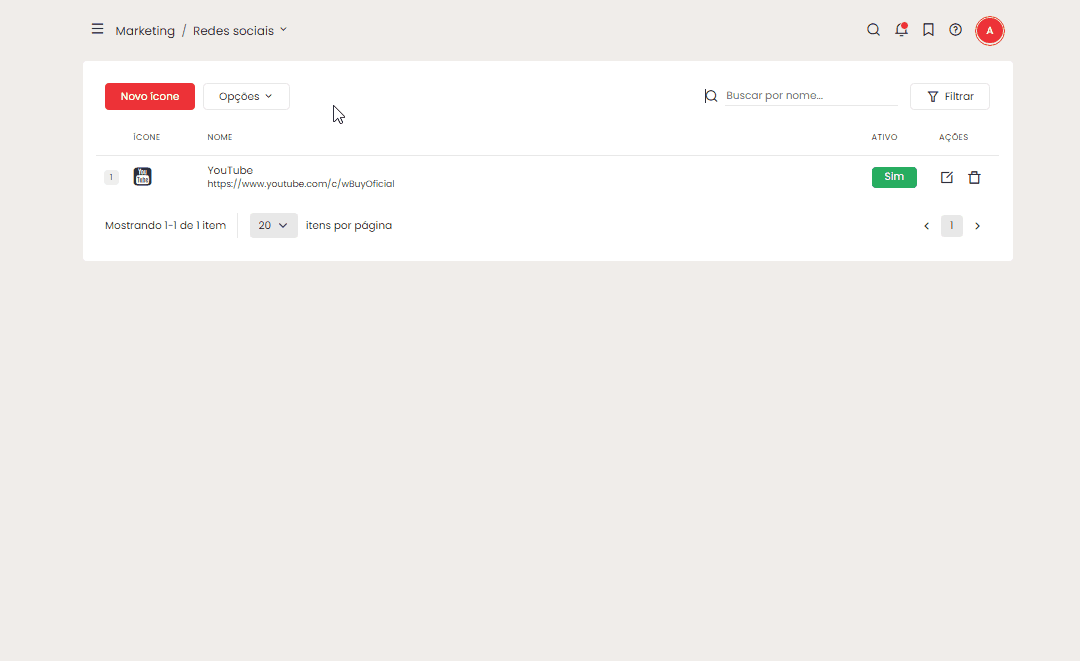This screenshot has width=1080, height=661.
Task: Focus the Buscar por nome search field
Action: click(x=811, y=96)
